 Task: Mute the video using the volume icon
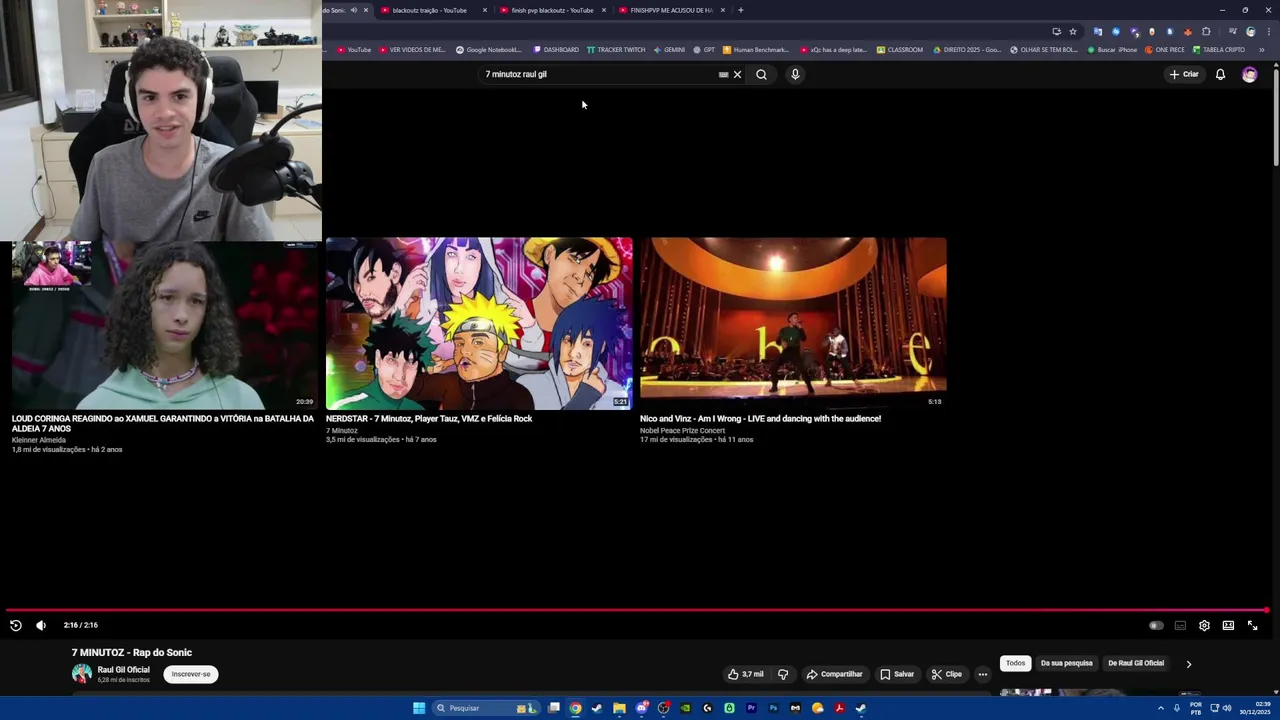pyautogui.click(x=41, y=625)
